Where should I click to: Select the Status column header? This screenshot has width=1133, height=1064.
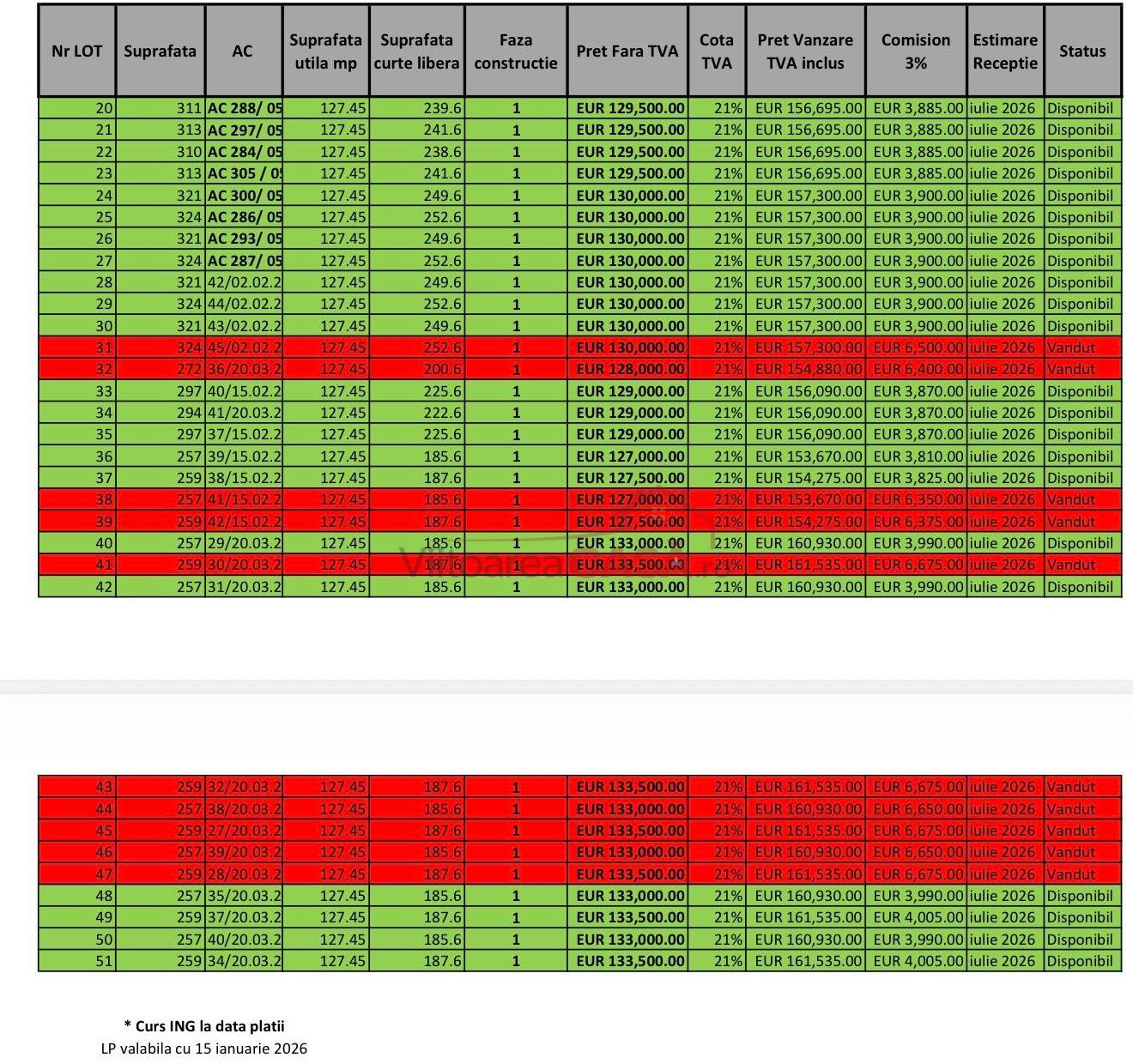pos(1081,51)
